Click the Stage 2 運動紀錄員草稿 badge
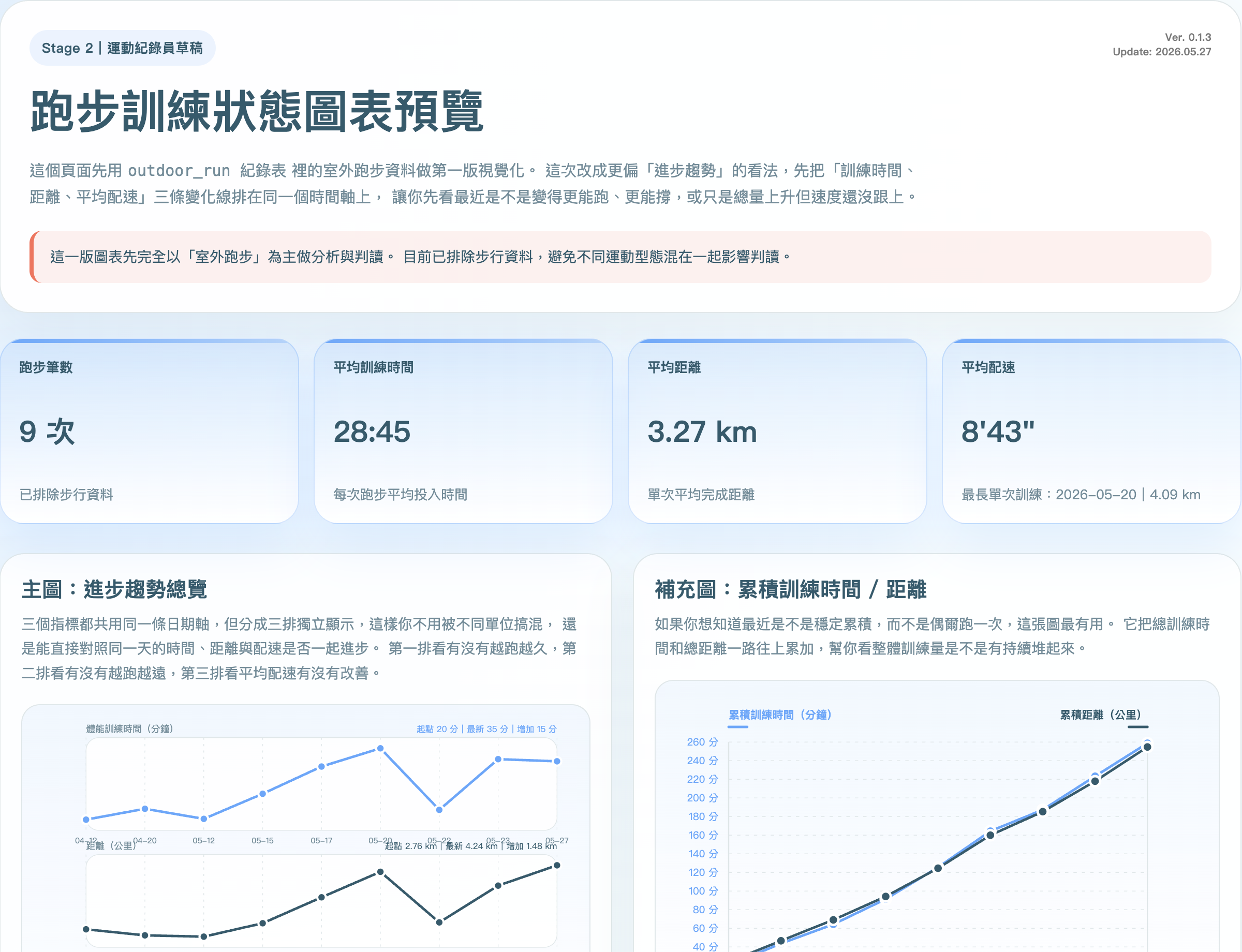This screenshot has height=952, width=1242. pyautogui.click(x=123, y=48)
